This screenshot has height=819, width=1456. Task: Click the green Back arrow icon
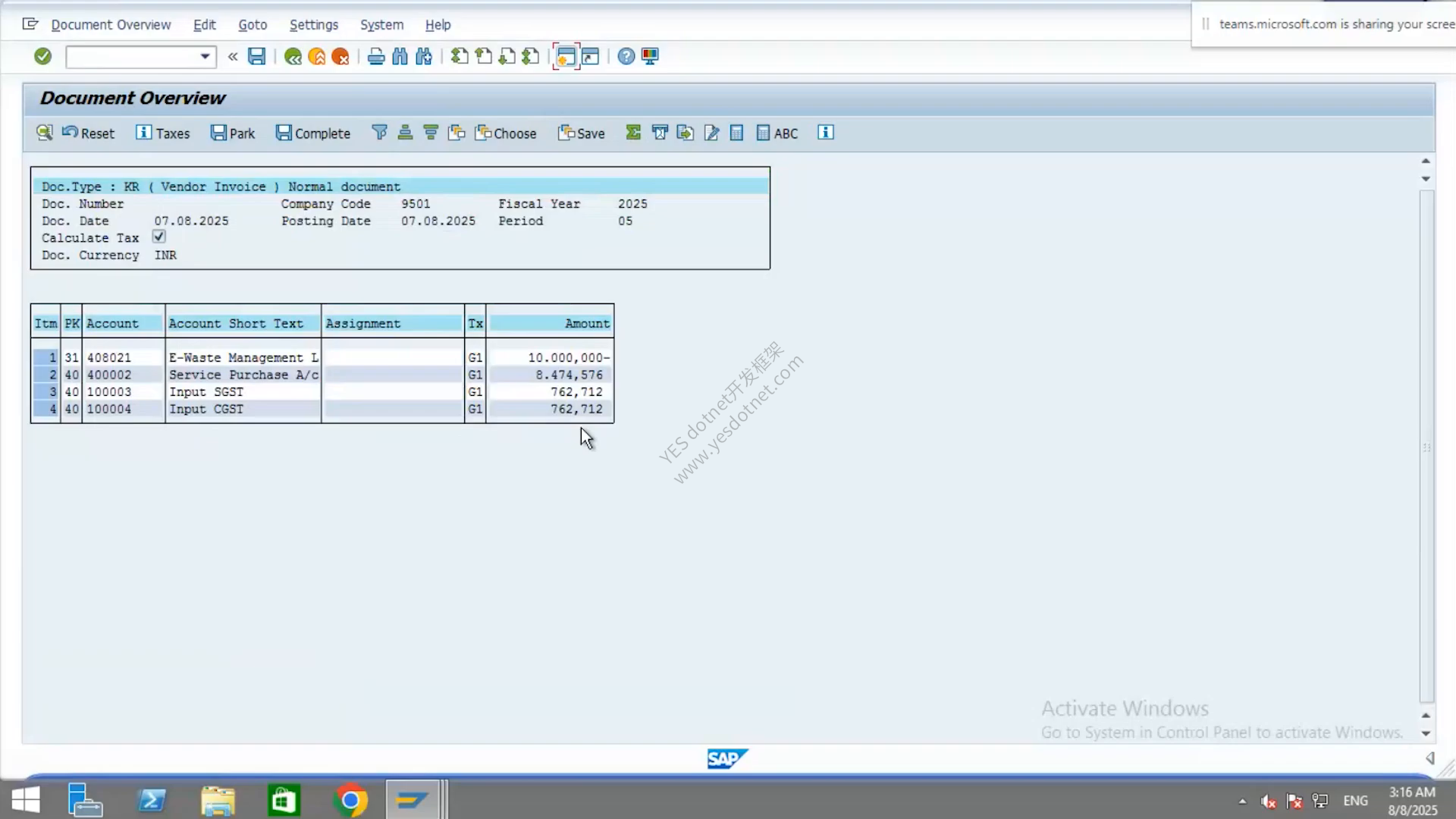click(293, 56)
